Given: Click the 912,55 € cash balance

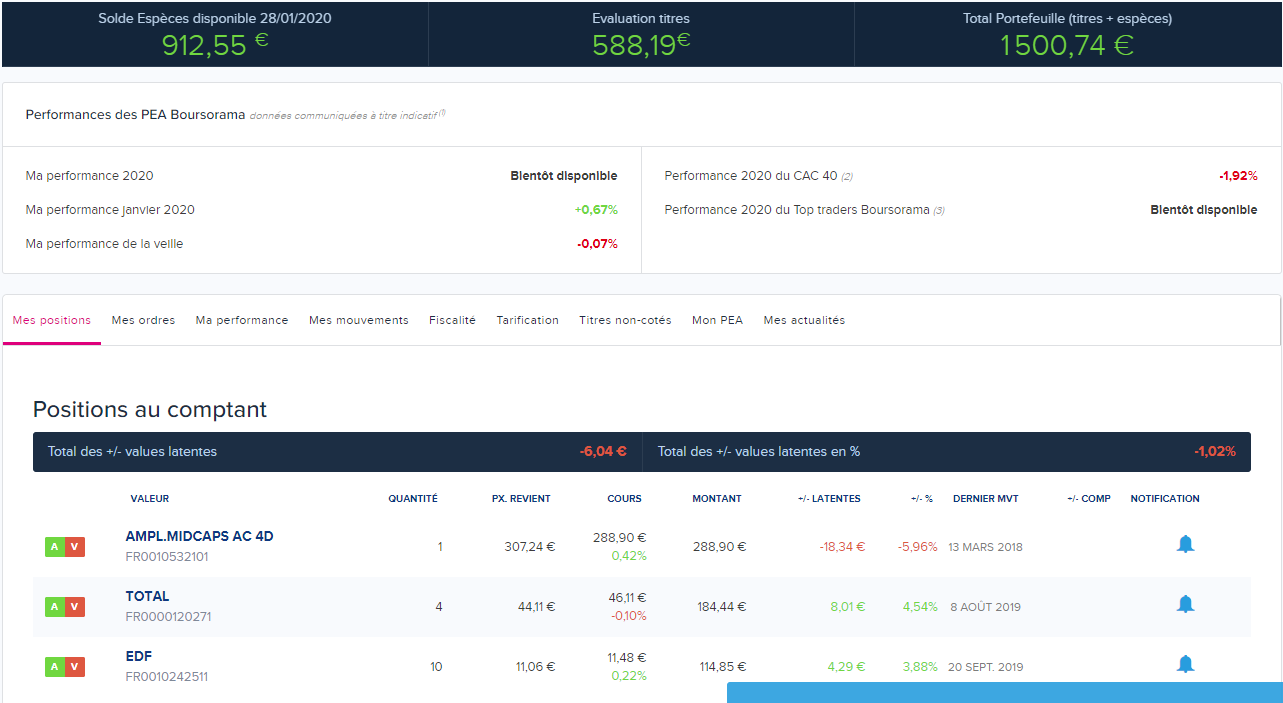Looking at the screenshot, I should 215,44.
